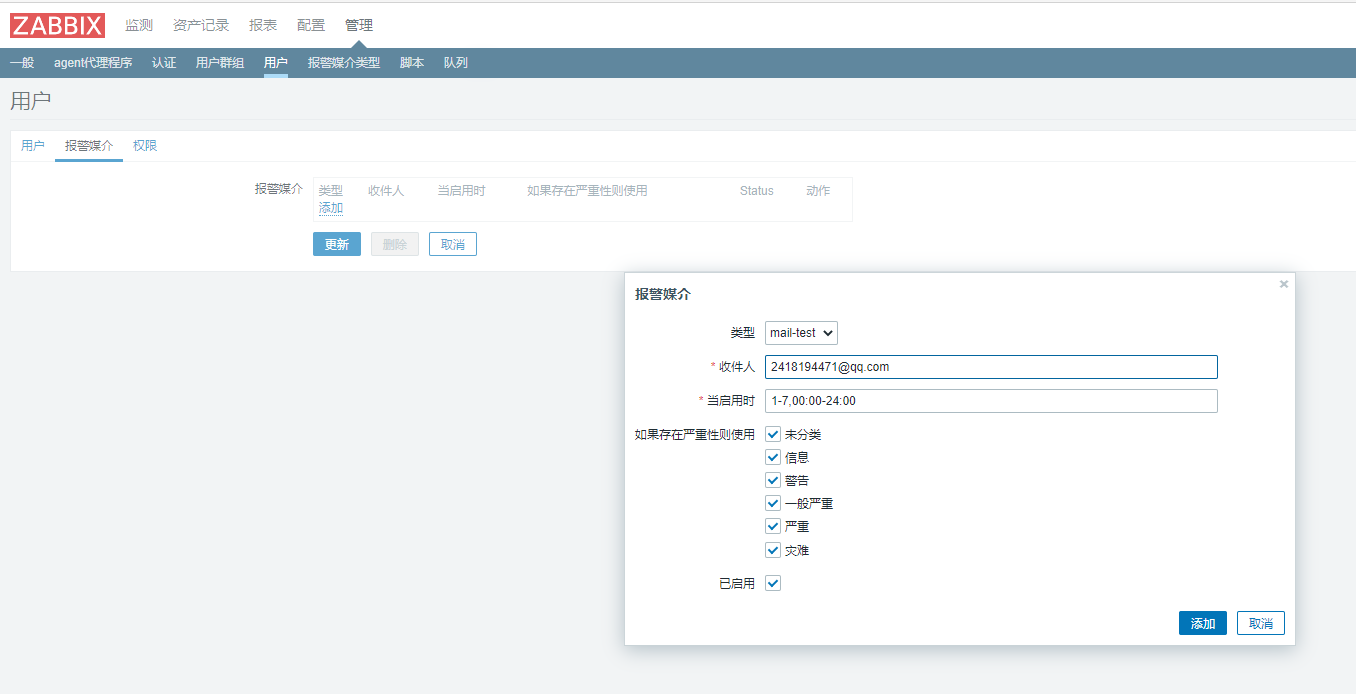Image resolution: width=1356 pixels, height=694 pixels.
Task: Open the 类型 mail-test dropdown
Action: [801, 333]
